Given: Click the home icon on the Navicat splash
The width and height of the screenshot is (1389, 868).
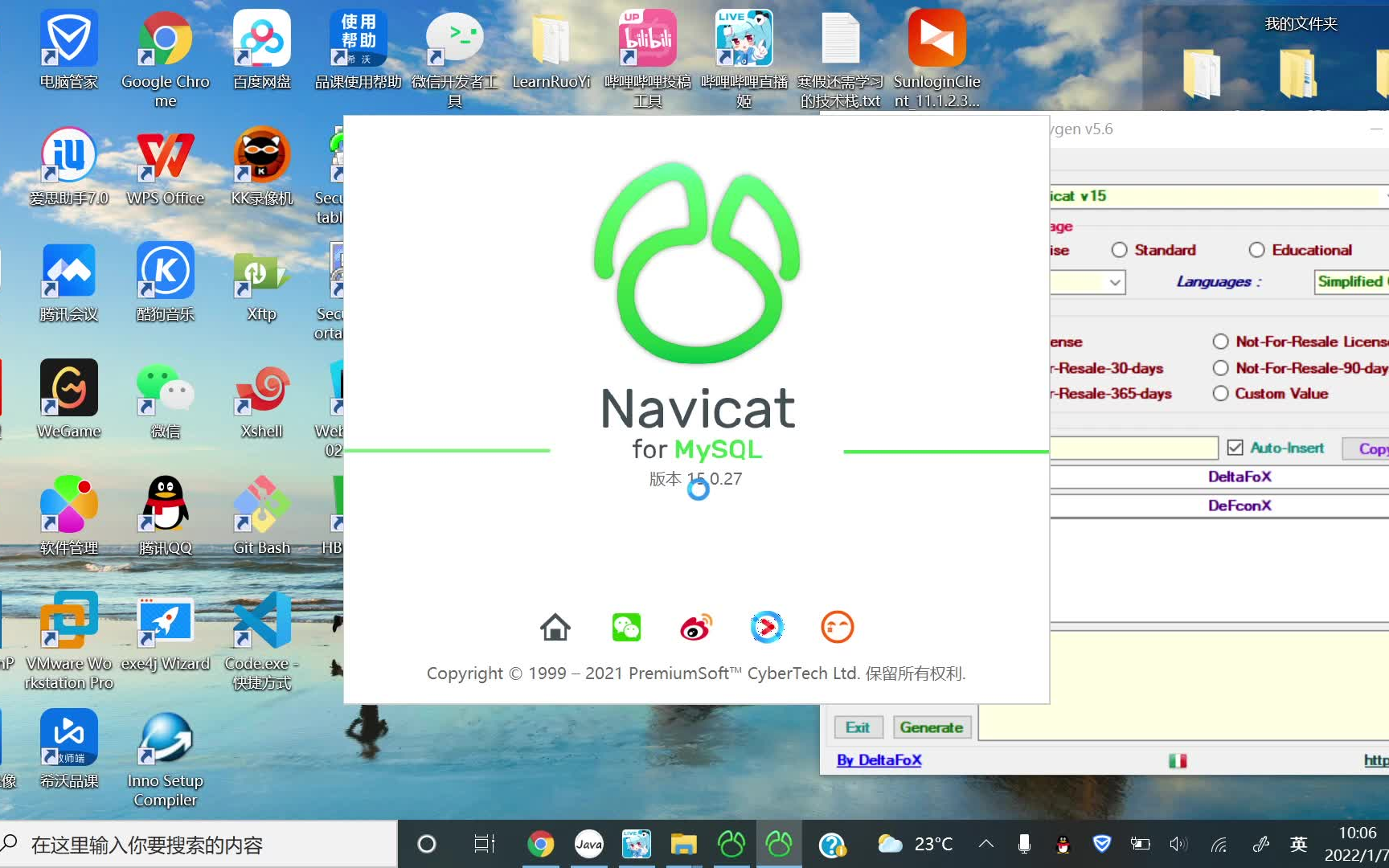Looking at the screenshot, I should coord(556,627).
